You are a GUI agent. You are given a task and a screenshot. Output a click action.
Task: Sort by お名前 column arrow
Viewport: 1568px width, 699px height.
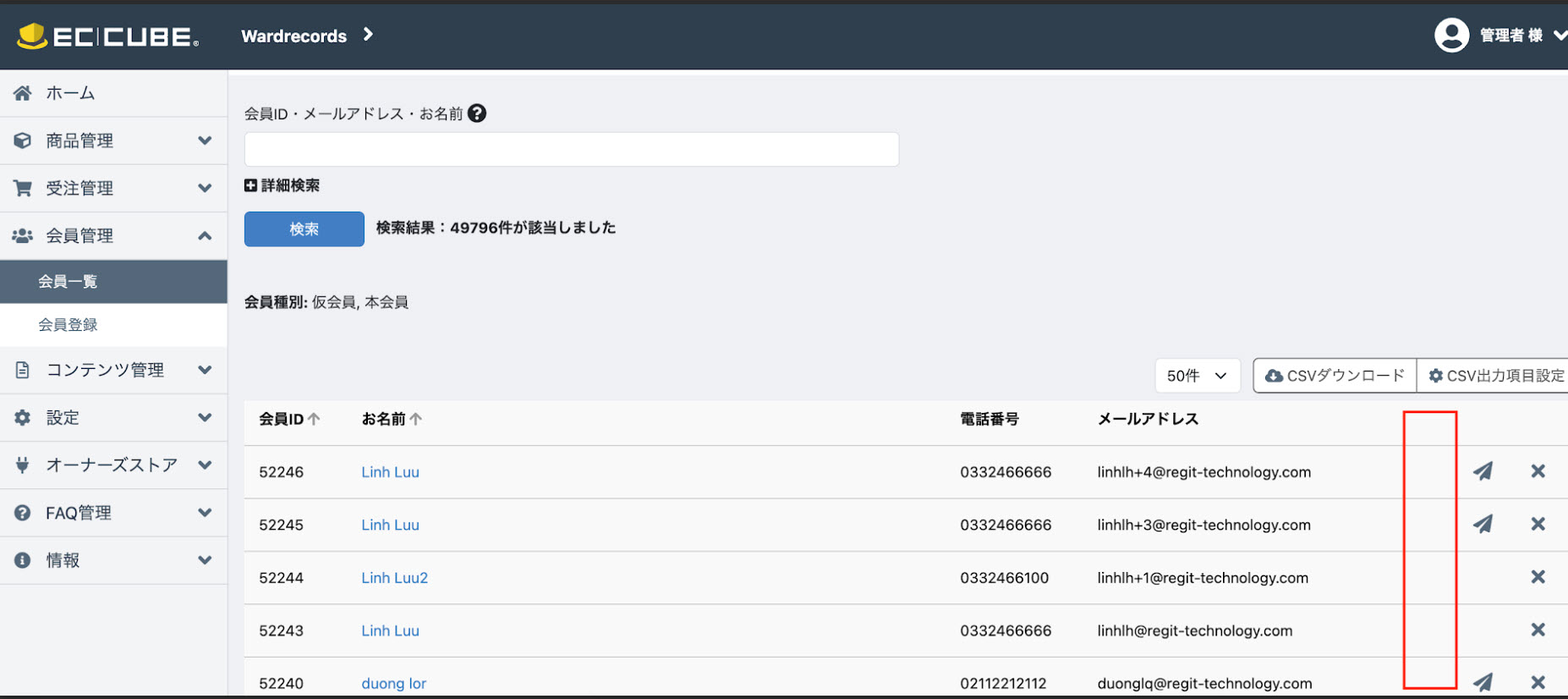pyautogui.click(x=416, y=419)
